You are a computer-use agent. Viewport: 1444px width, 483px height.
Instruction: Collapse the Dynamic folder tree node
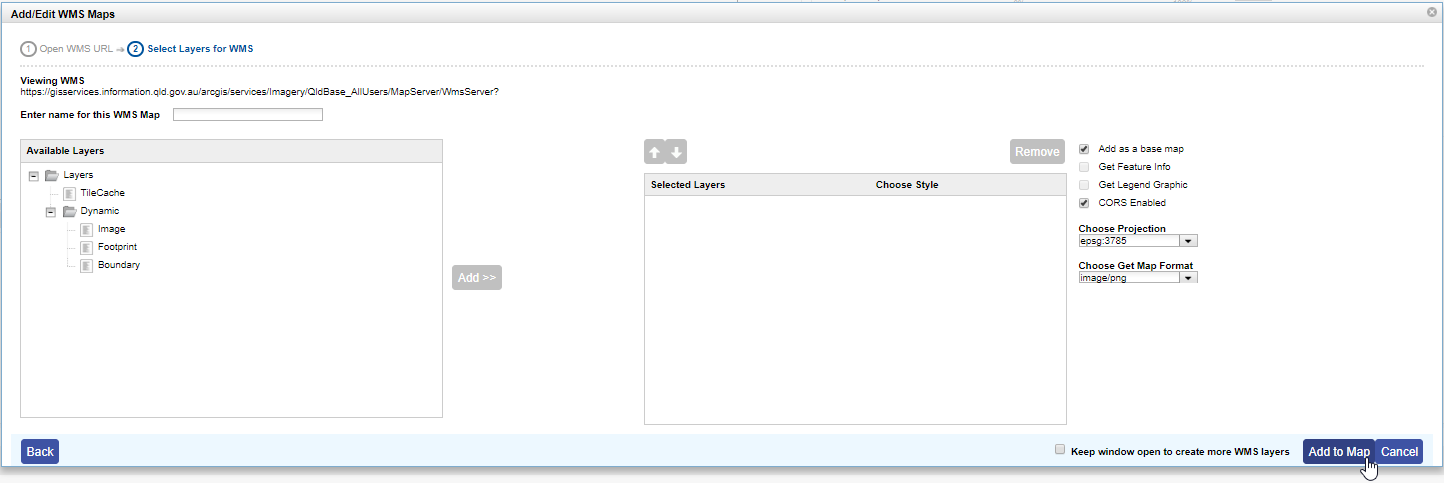[51, 211]
